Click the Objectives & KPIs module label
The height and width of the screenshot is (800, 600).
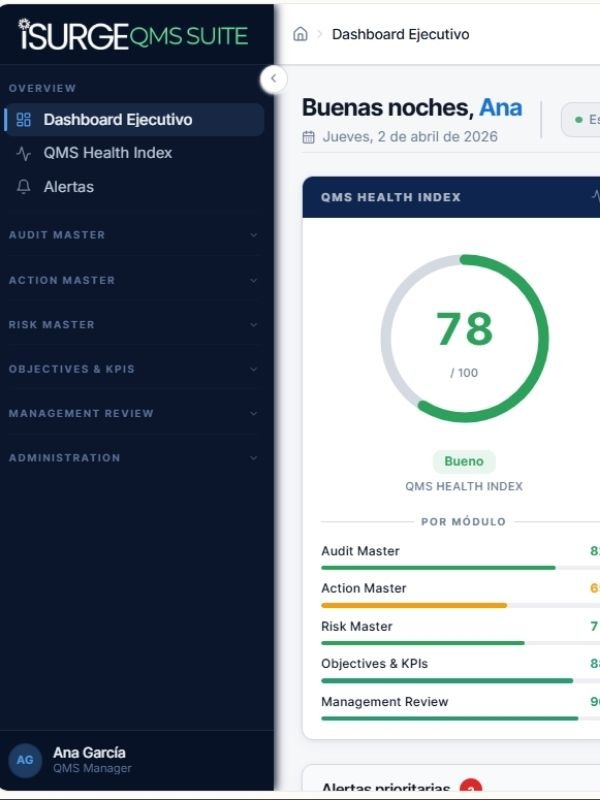(x=374, y=664)
